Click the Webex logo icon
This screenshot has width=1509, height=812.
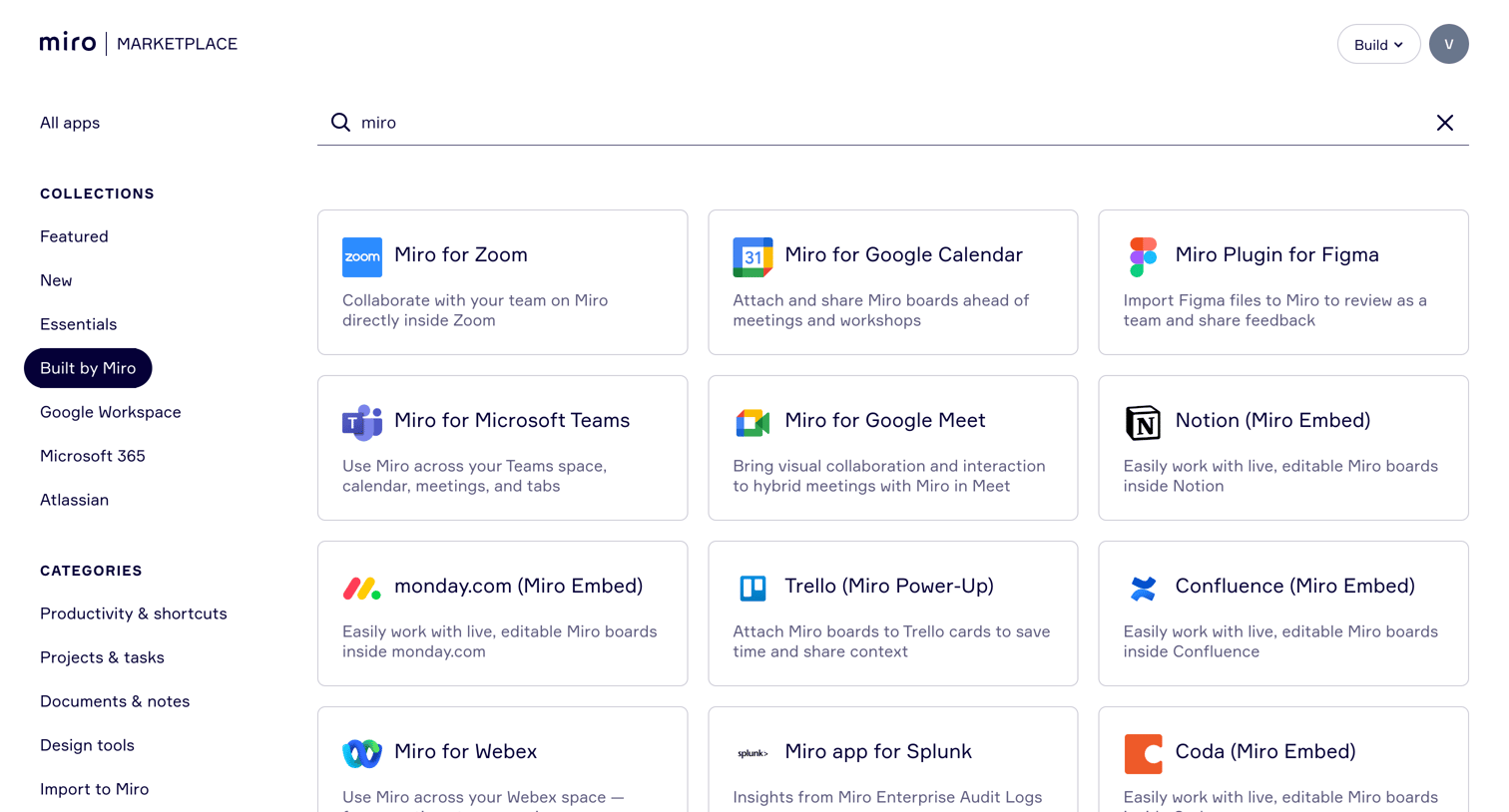[x=362, y=754]
